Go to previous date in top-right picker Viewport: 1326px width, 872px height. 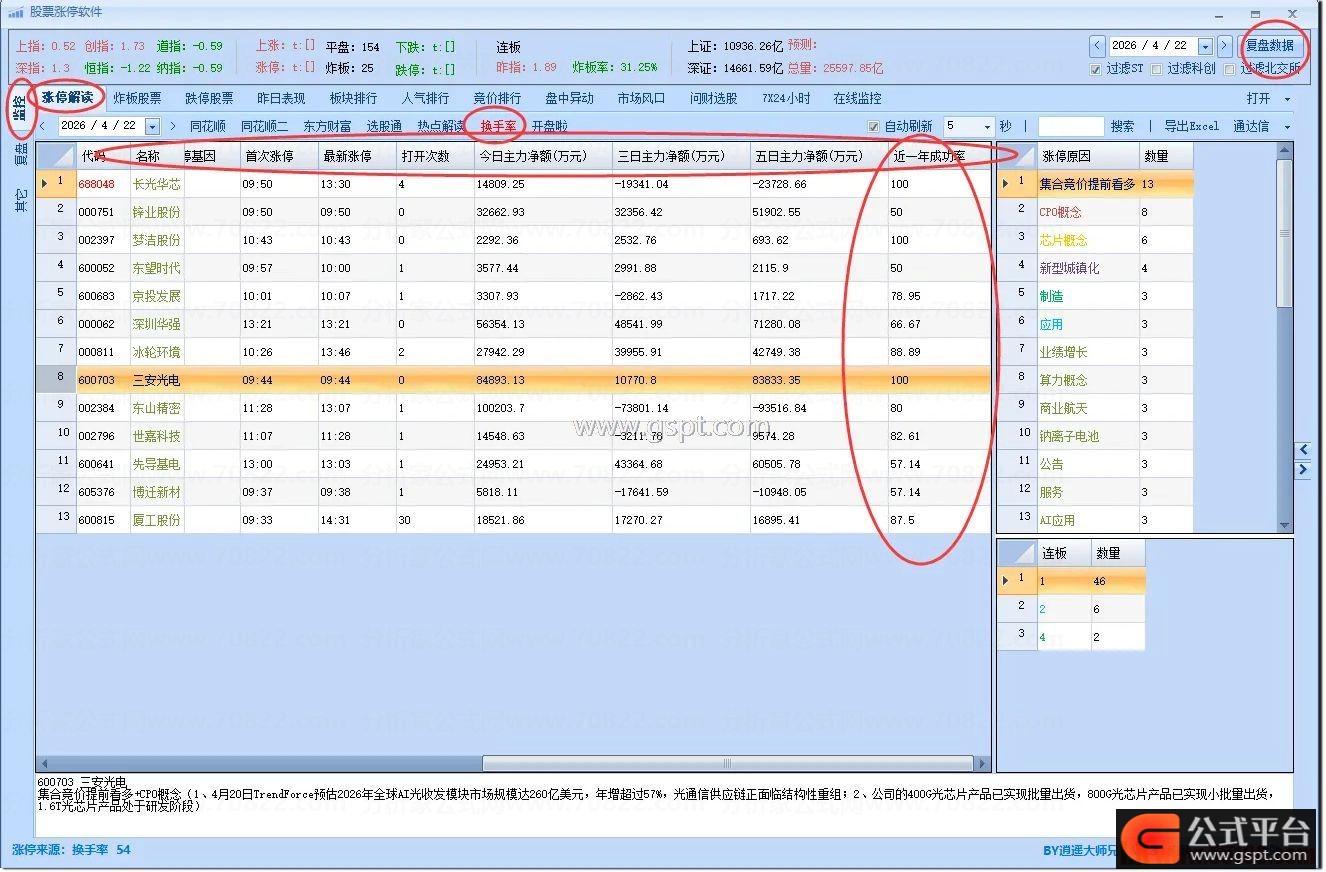coord(1097,46)
